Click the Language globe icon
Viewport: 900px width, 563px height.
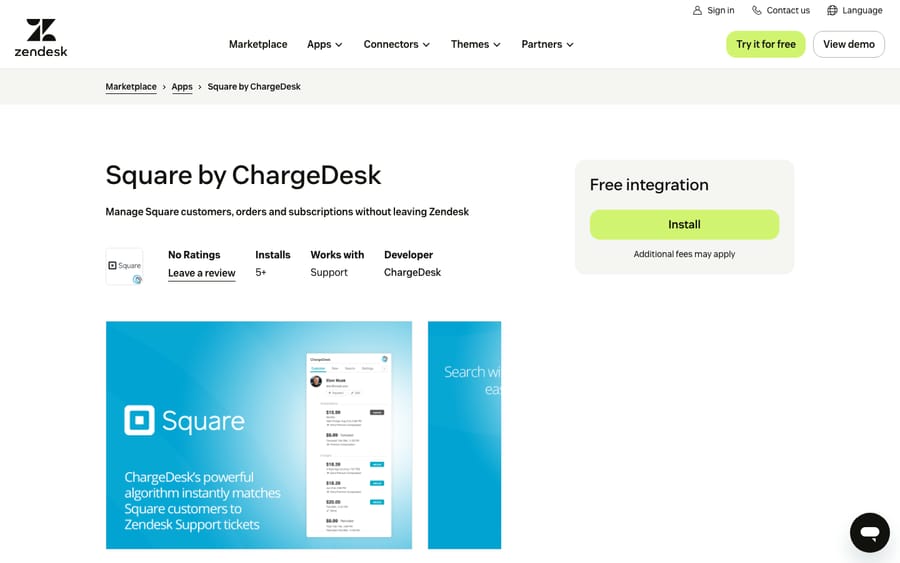(832, 10)
